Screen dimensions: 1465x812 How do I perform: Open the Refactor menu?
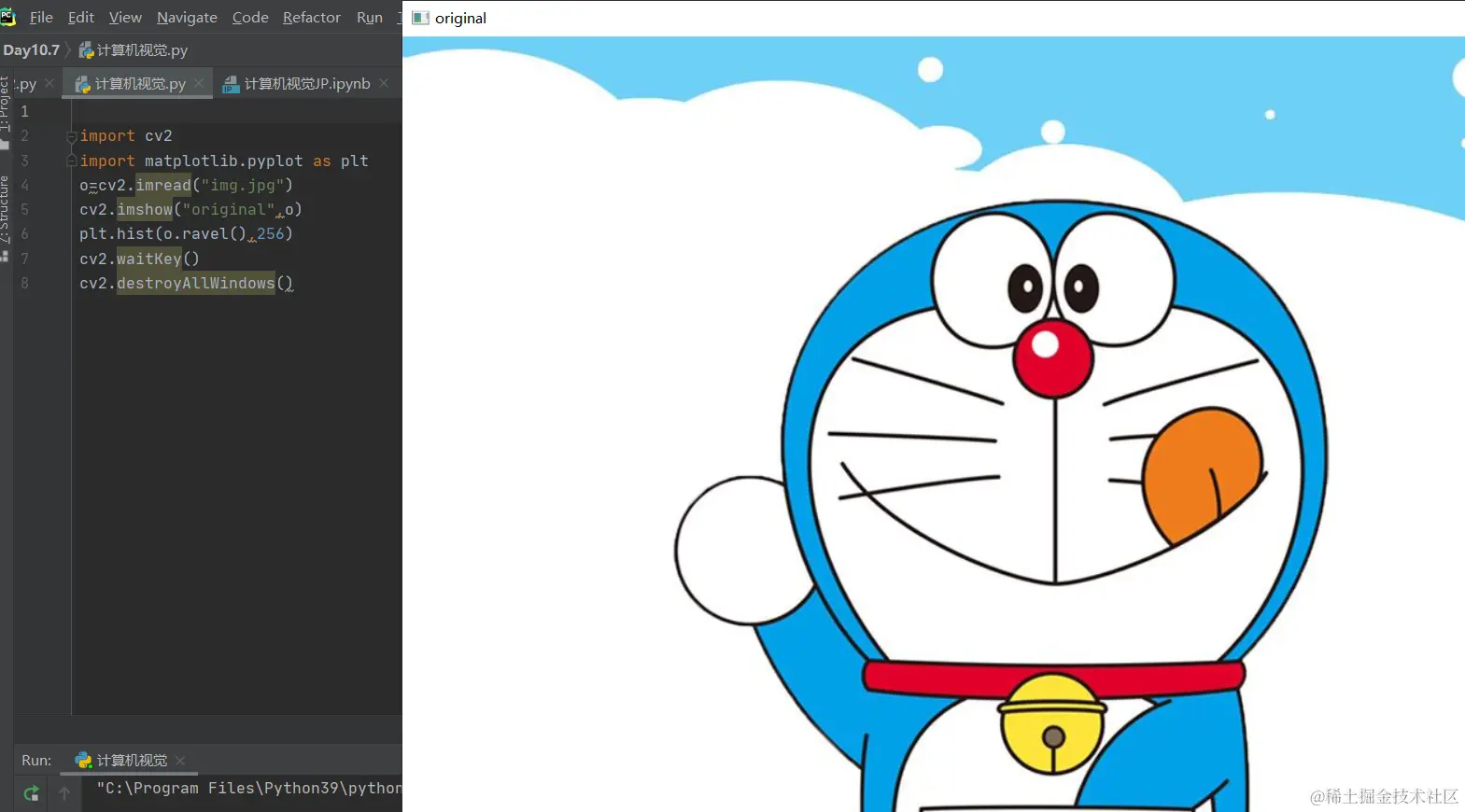click(312, 18)
